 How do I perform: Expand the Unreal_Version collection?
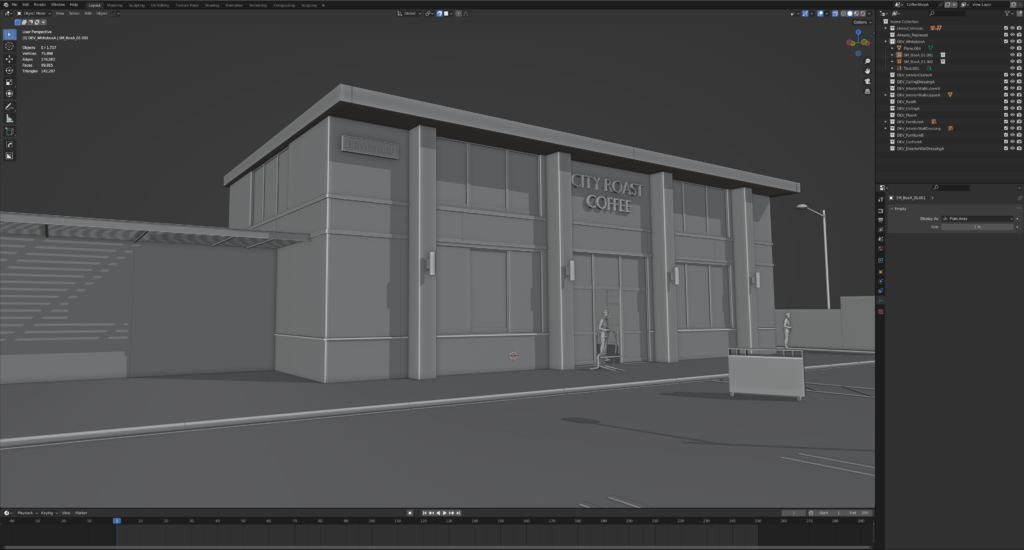pyautogui.click(x=886, y=28)
